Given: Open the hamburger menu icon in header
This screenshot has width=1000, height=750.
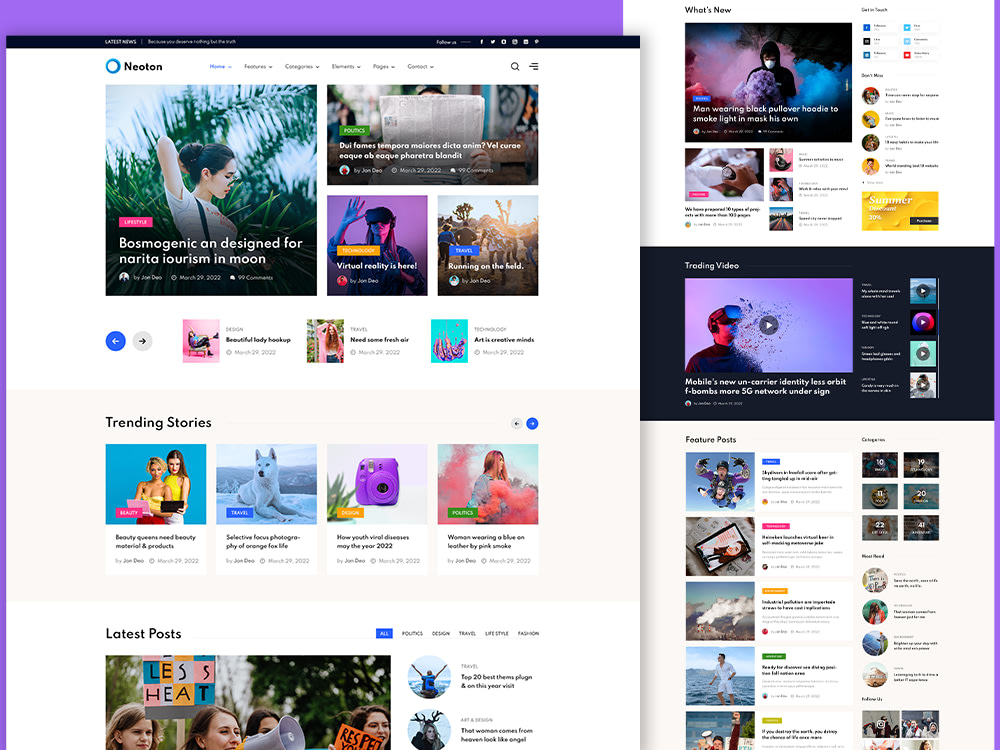Looking at the screenshot, I should pos(534,66).
